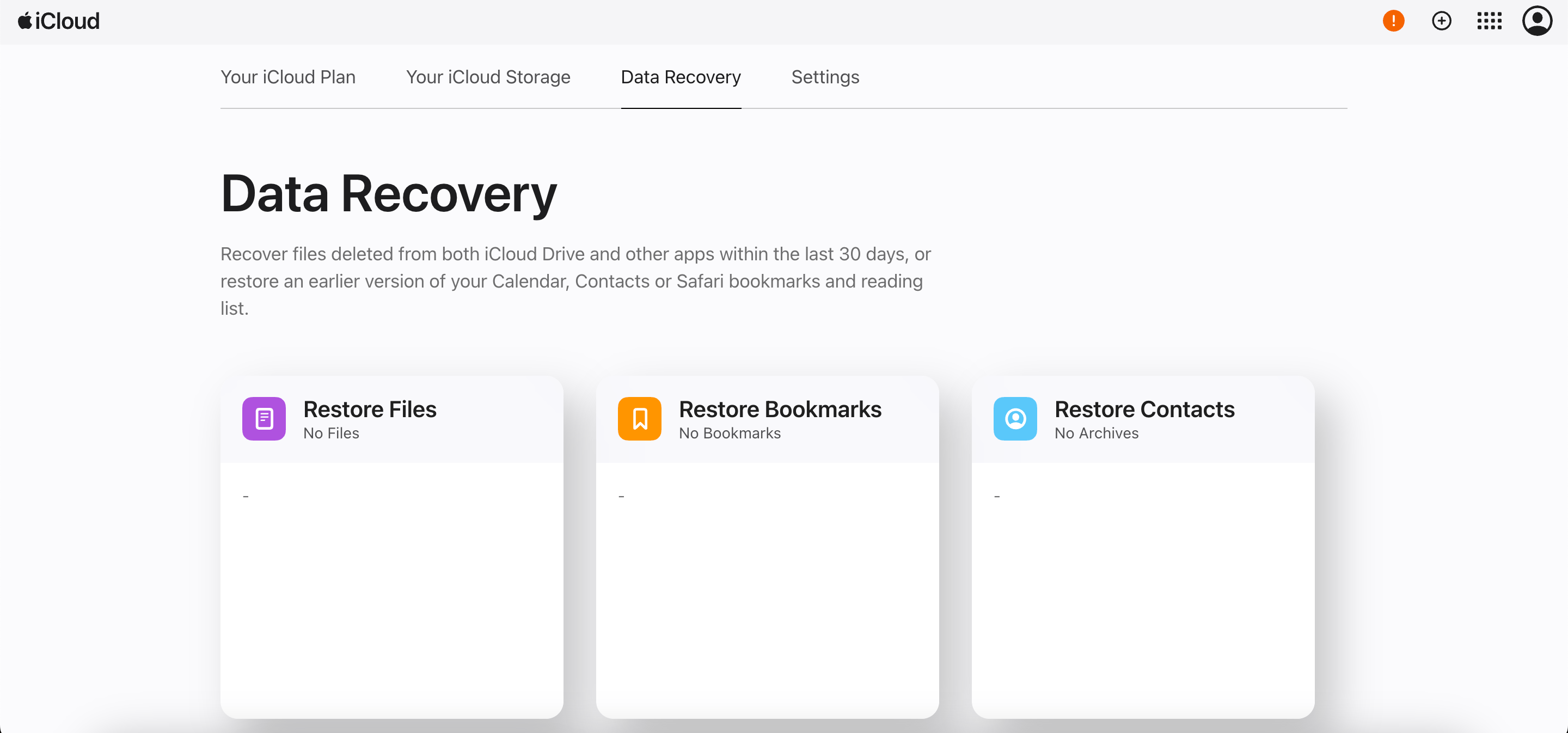The height and width of the screenshot is (733, 1568).
Task: Click the dash placeholder in Restore Files
Action: pos(246,494)
